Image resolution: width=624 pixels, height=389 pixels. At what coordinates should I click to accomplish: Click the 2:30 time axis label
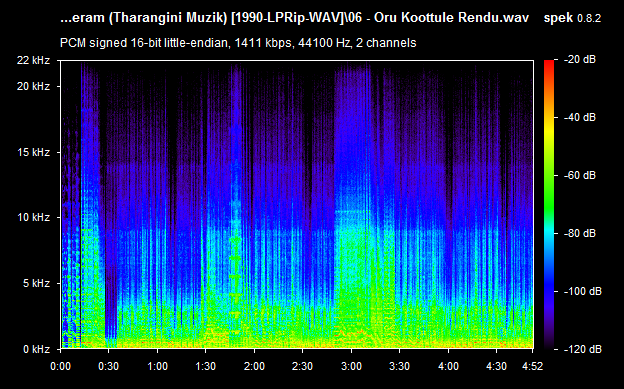302,366
